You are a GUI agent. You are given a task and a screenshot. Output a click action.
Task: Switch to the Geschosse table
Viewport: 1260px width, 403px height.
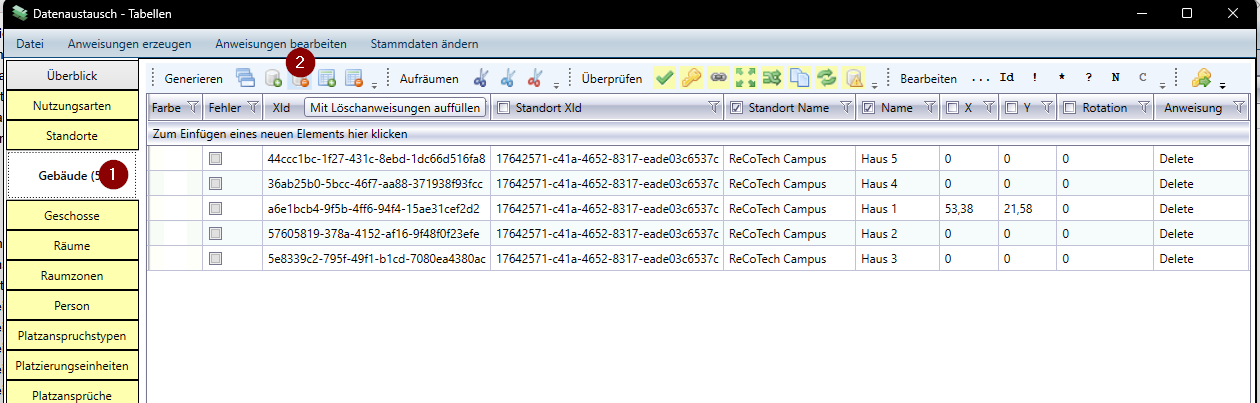click(x=71, y=215)
